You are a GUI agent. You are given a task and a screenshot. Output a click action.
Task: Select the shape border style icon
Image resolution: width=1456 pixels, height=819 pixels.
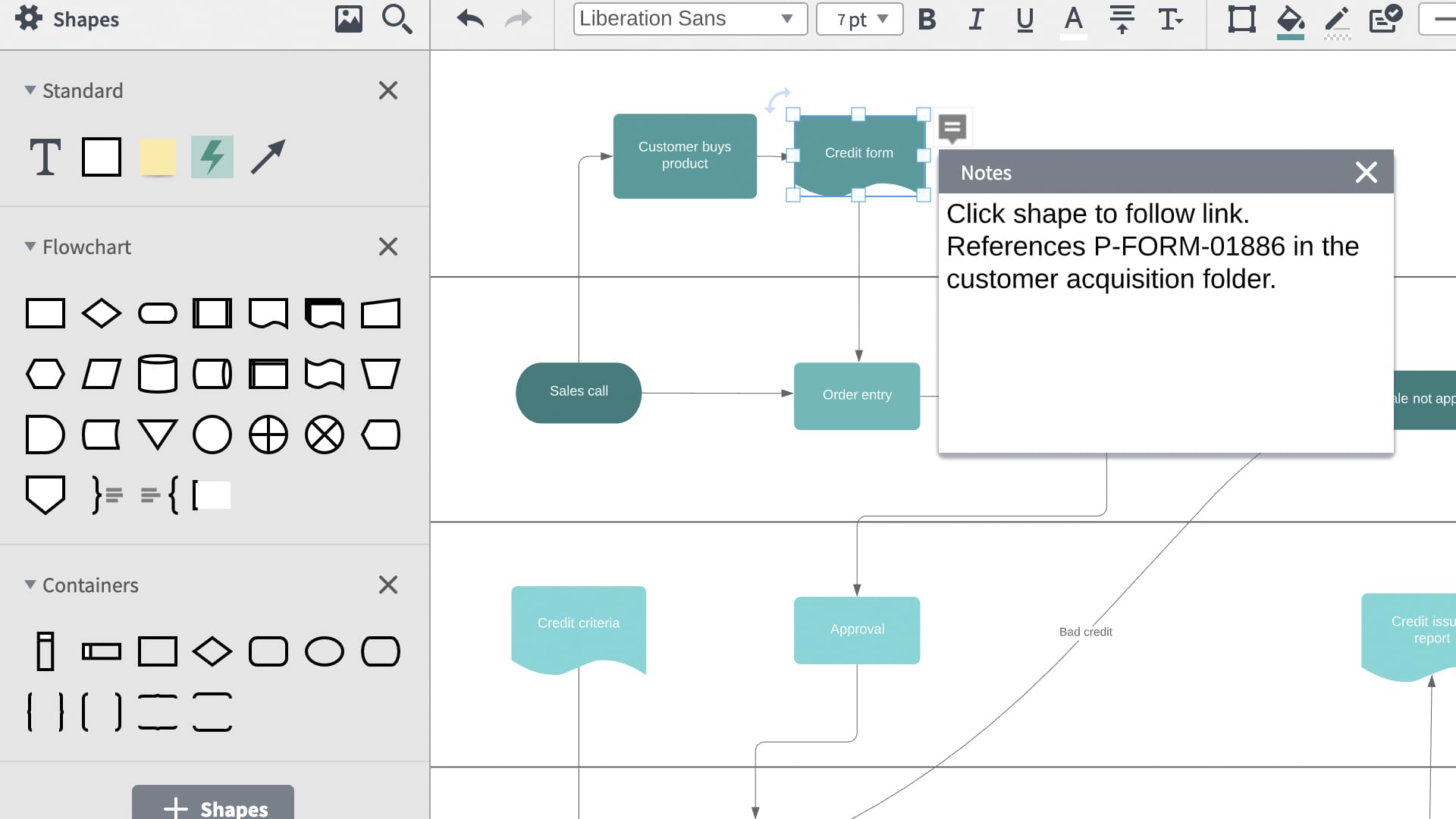click(x=1241, y=19)
